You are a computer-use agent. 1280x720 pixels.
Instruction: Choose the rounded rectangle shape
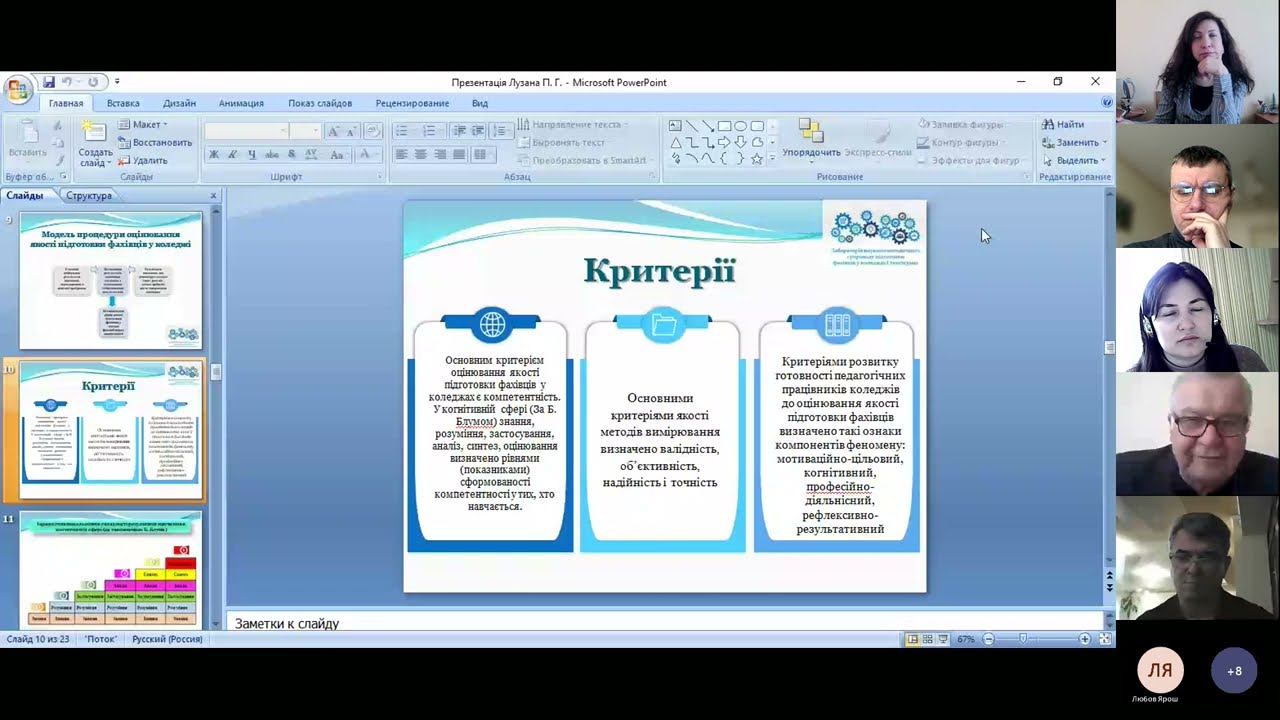pos(757,126)
